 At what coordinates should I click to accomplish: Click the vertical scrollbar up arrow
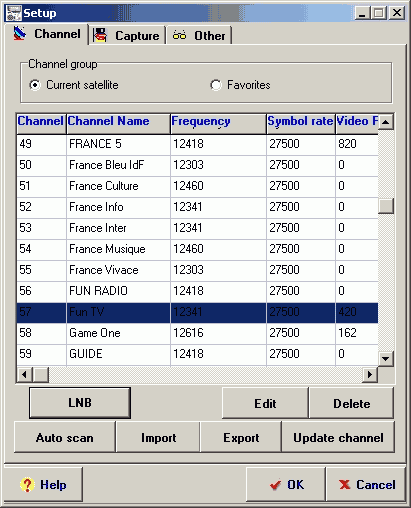click(x=386, y=122)
